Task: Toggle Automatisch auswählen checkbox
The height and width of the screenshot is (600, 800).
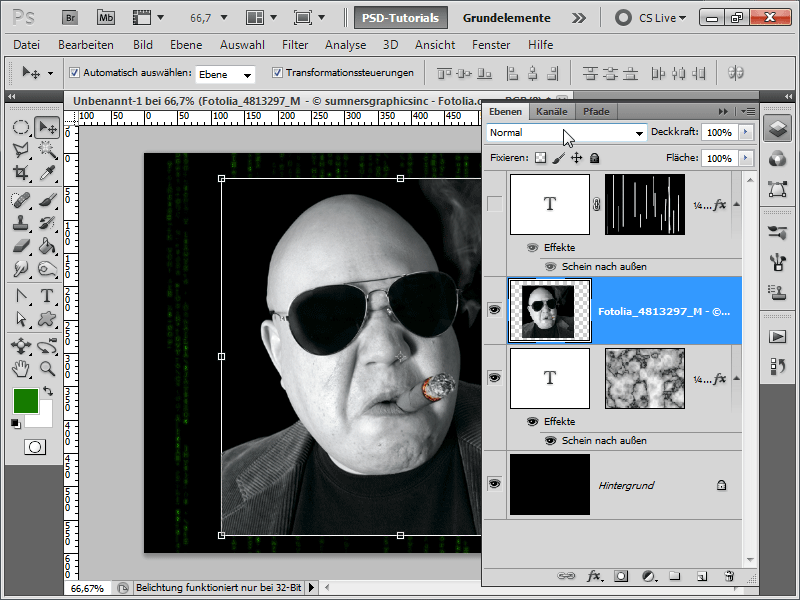Action: [74, 72]
